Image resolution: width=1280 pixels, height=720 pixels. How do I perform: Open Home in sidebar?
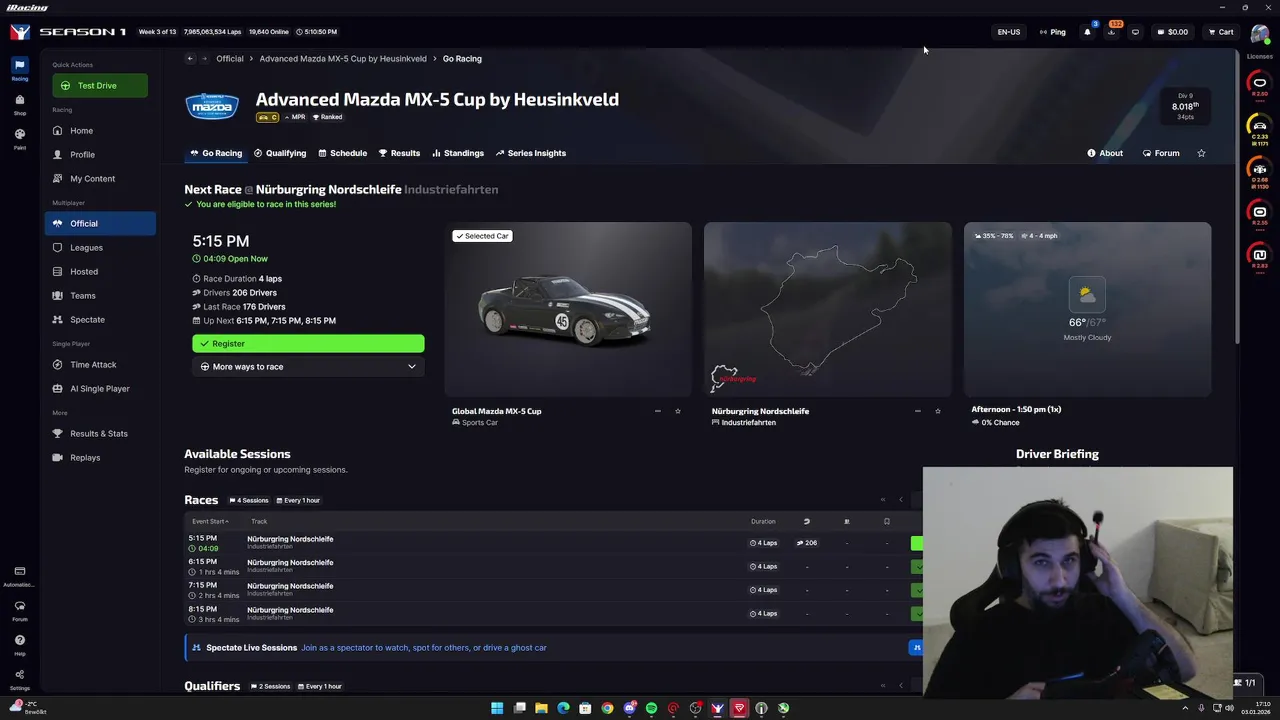click(100, 131)
